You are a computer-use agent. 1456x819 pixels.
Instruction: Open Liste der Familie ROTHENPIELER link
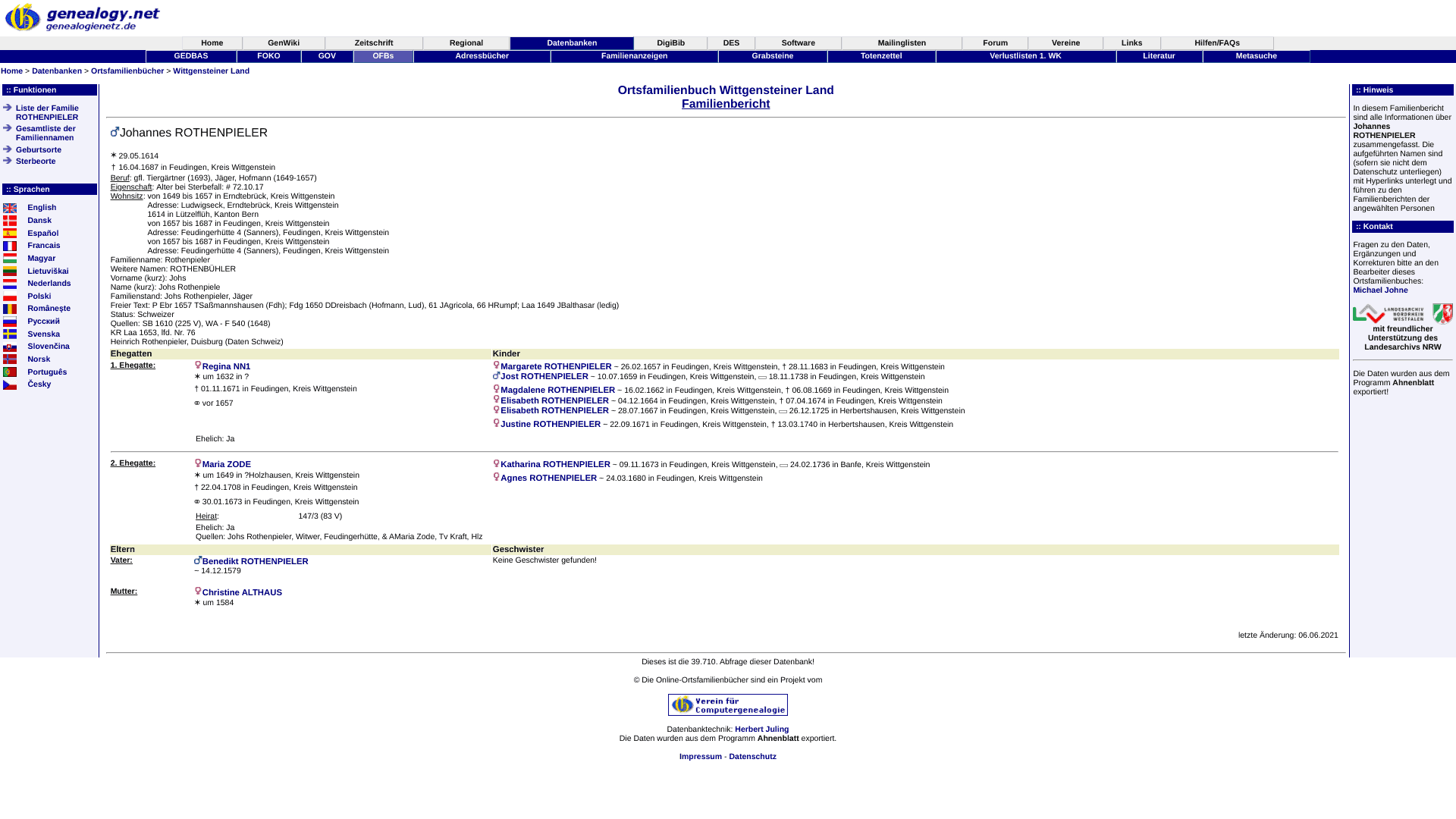[x=47, y=113]
